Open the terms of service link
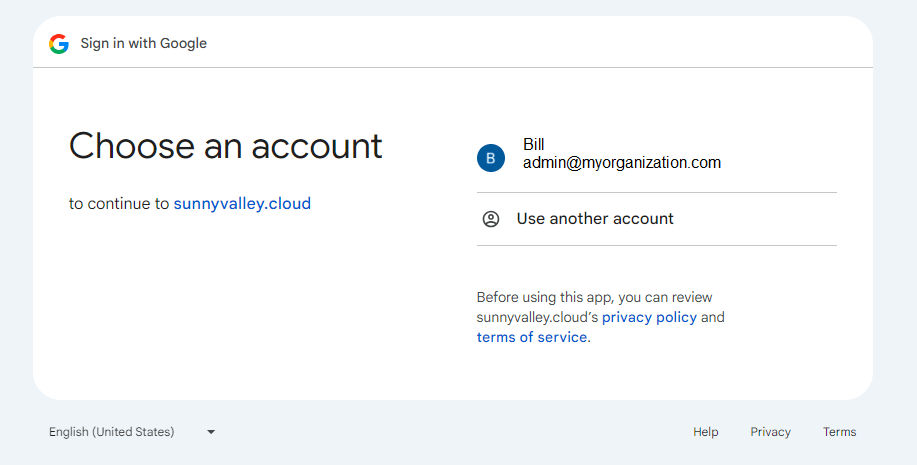 pyautogui.click(x=531, y=337)
